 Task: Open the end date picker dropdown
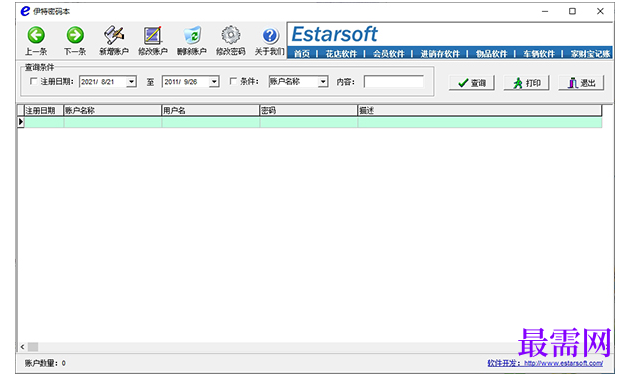tap(214, 82)
